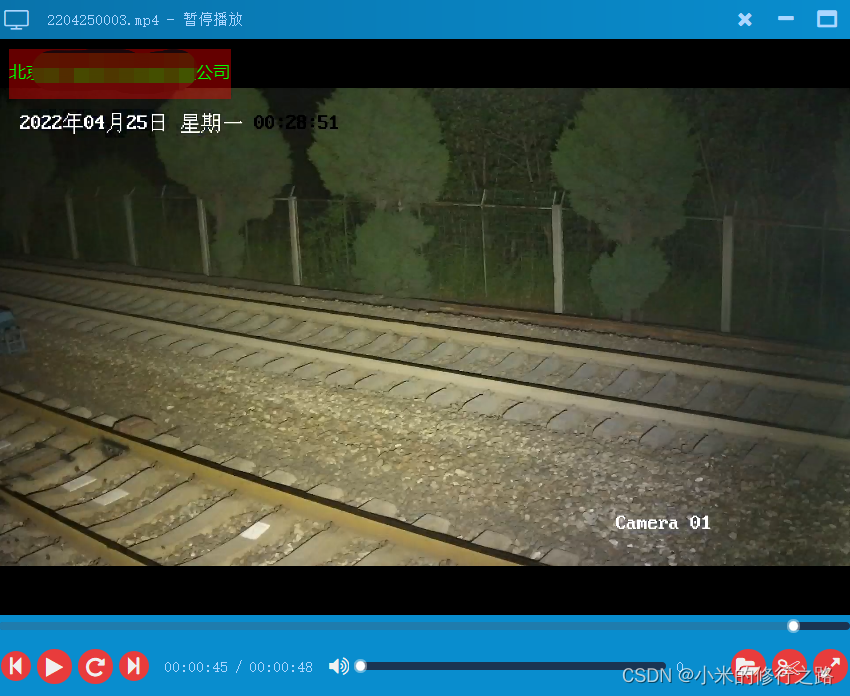This screenshot has height=696, width=850.
Task: Minimize the player to taskbar
Action: 785,19
